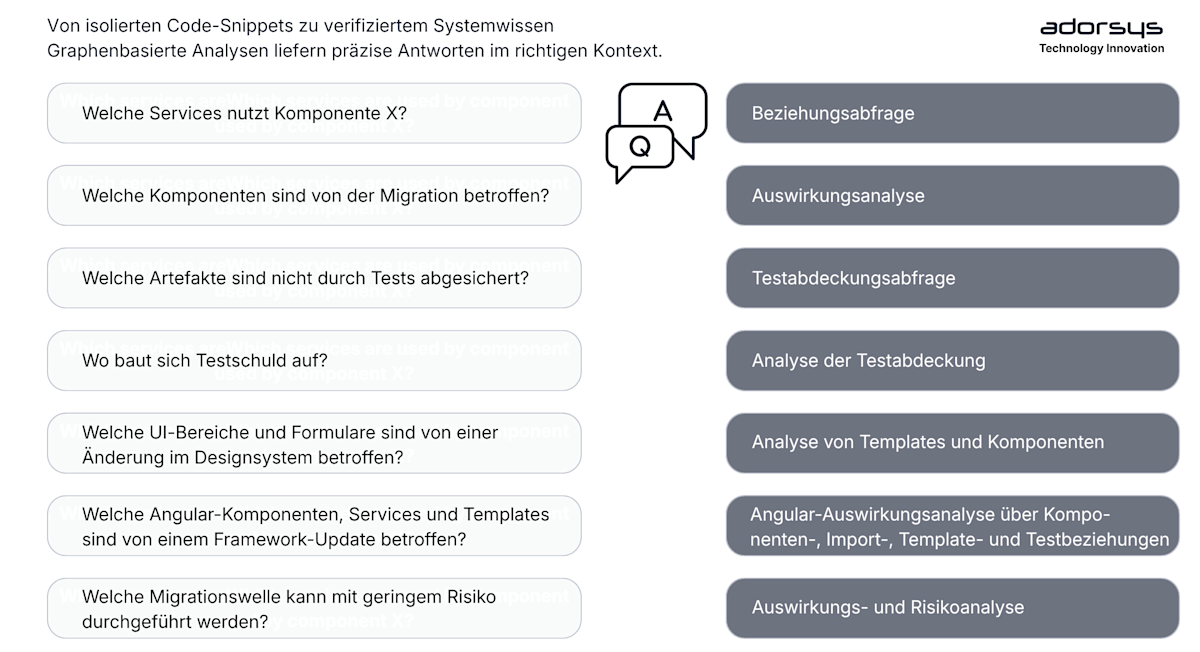Select the UI-Bereiche und Formulare question

tap(314, 443)
